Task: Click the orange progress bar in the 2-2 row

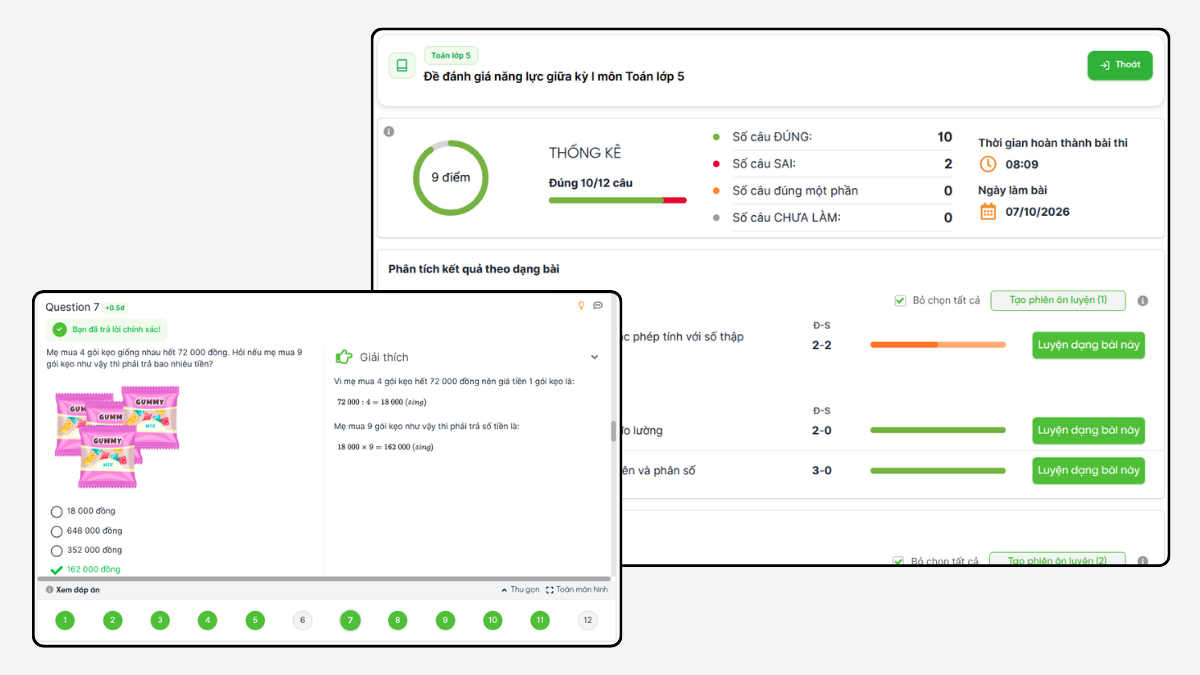Action: point(938,345)
